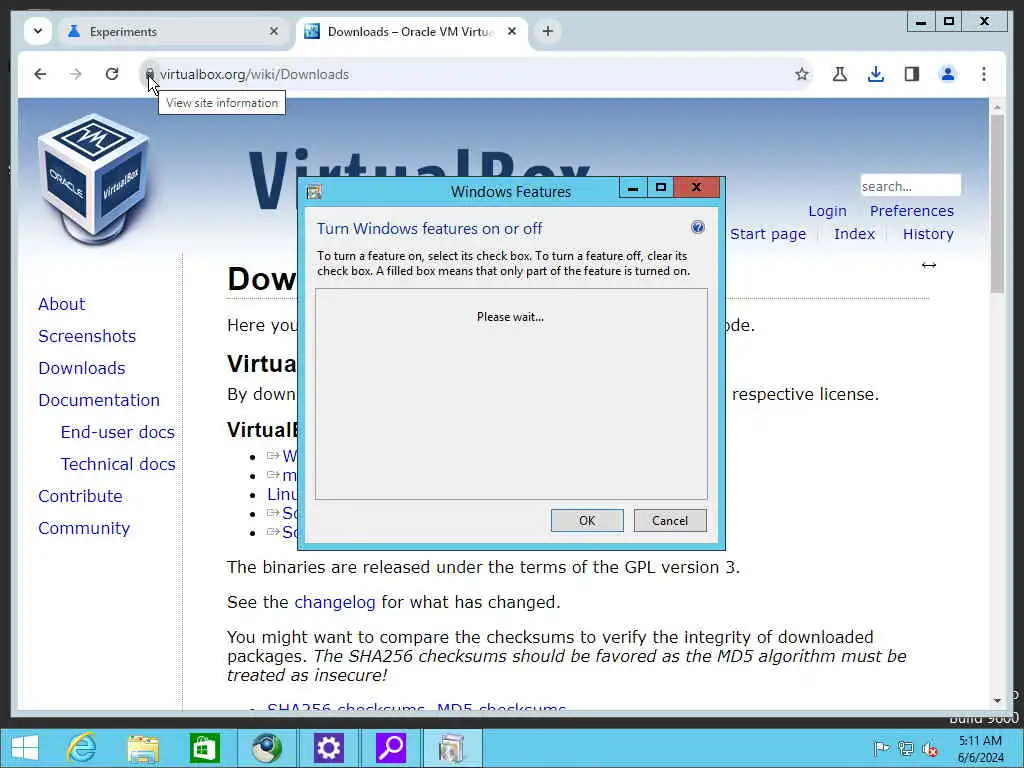Click the page vertical scrollbar thumb
1024x768 pixels.
(x=997, y=204)
